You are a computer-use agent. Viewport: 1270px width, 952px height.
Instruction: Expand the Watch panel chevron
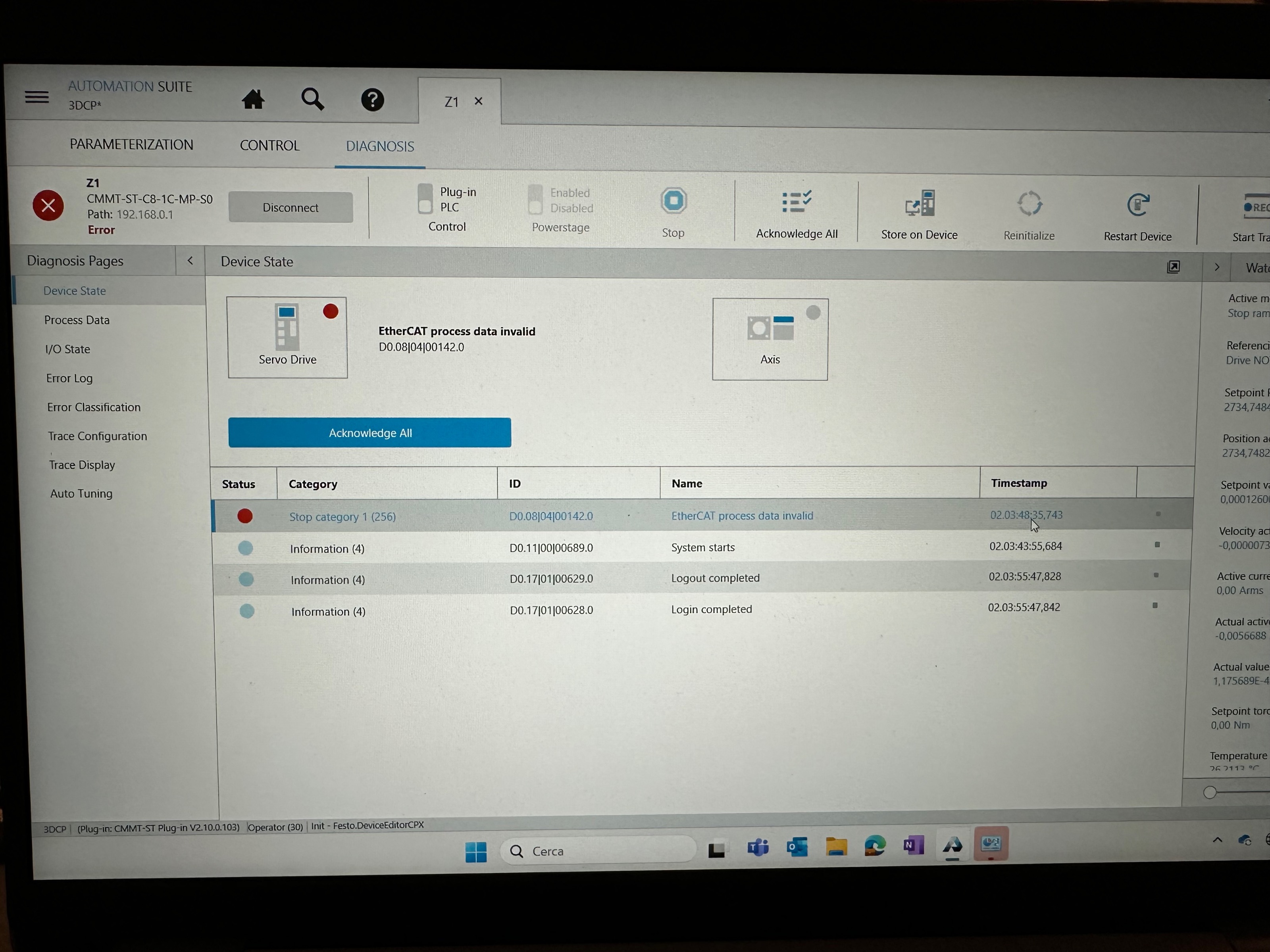coord(1216,267)
